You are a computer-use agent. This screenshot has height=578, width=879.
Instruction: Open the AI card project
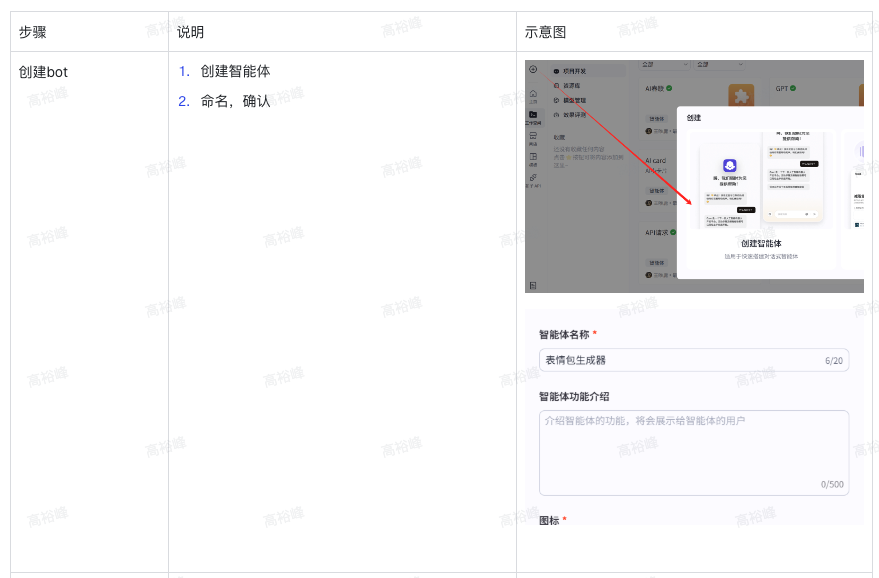coord(658,181)
